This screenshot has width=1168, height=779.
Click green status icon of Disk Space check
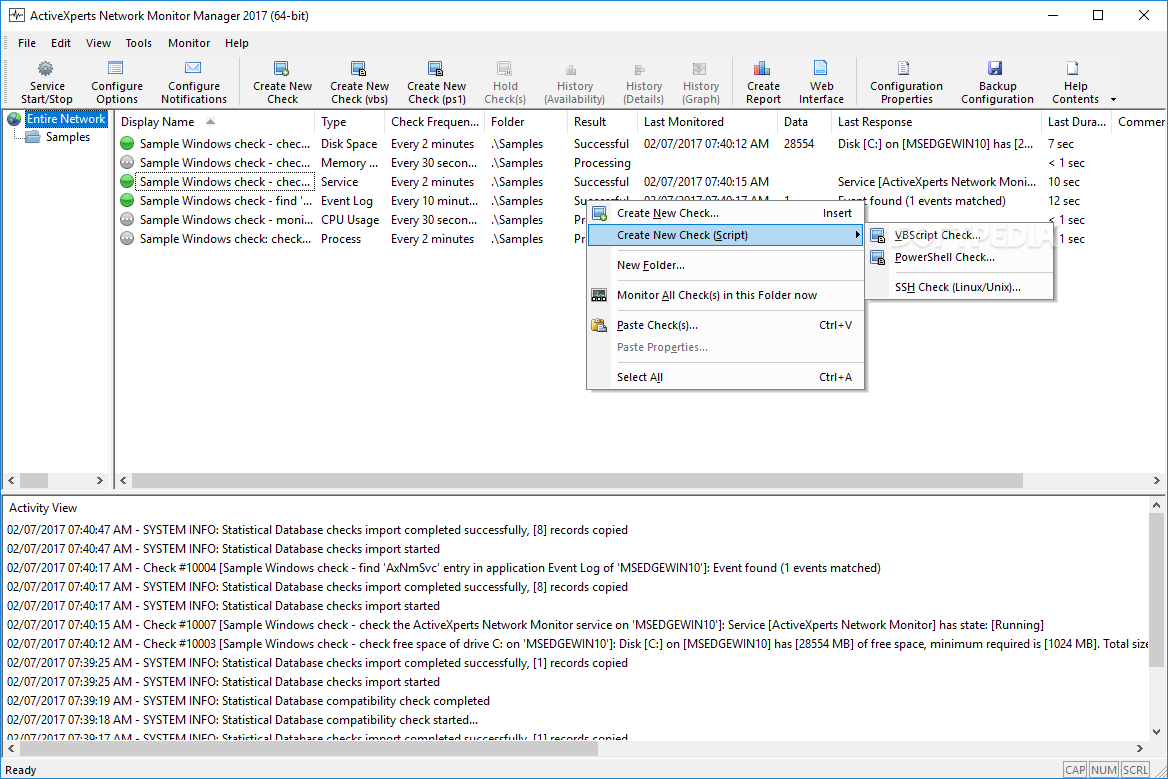click(127, 144)
